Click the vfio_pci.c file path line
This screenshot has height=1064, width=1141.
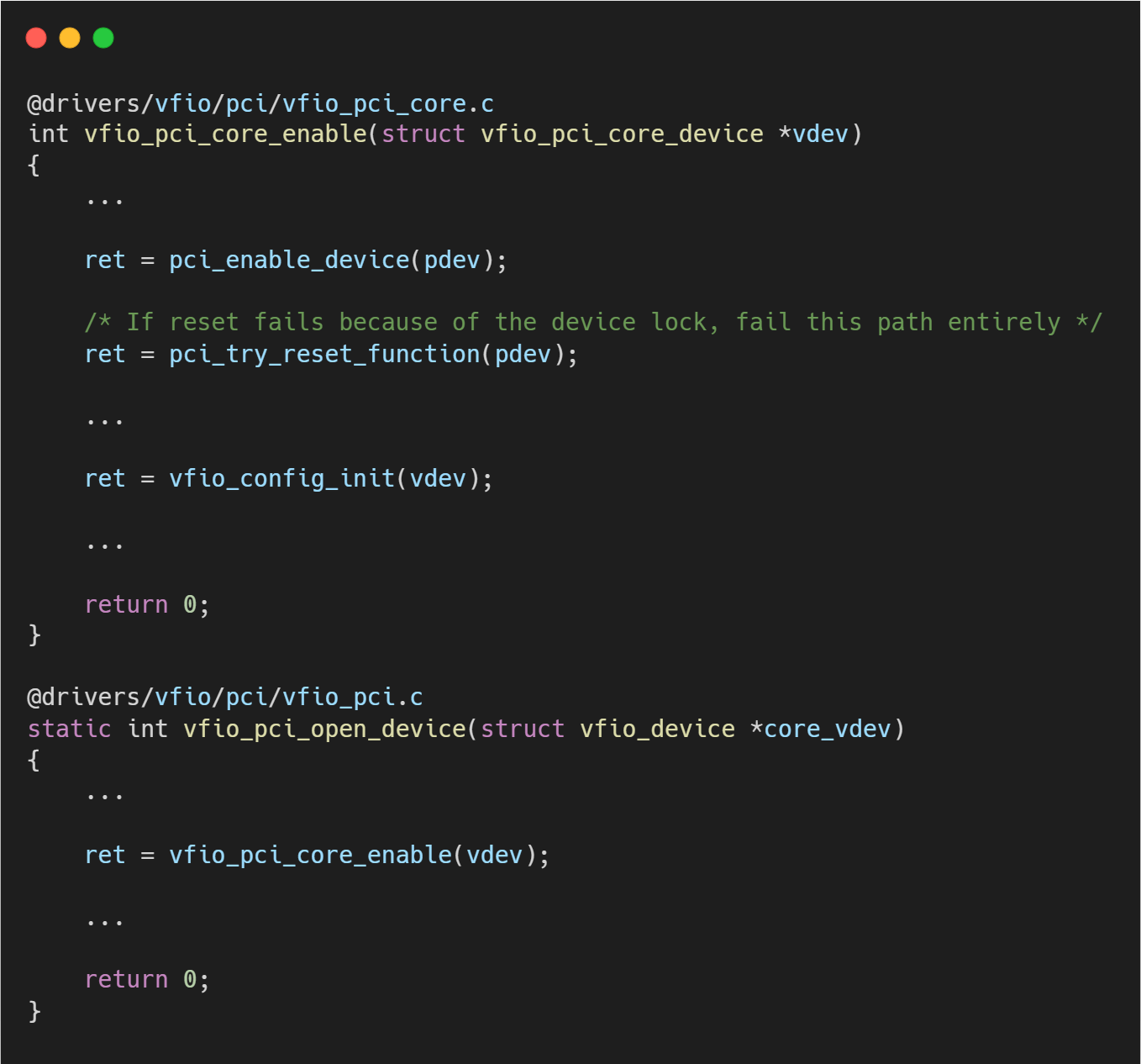tap(225, 697)
